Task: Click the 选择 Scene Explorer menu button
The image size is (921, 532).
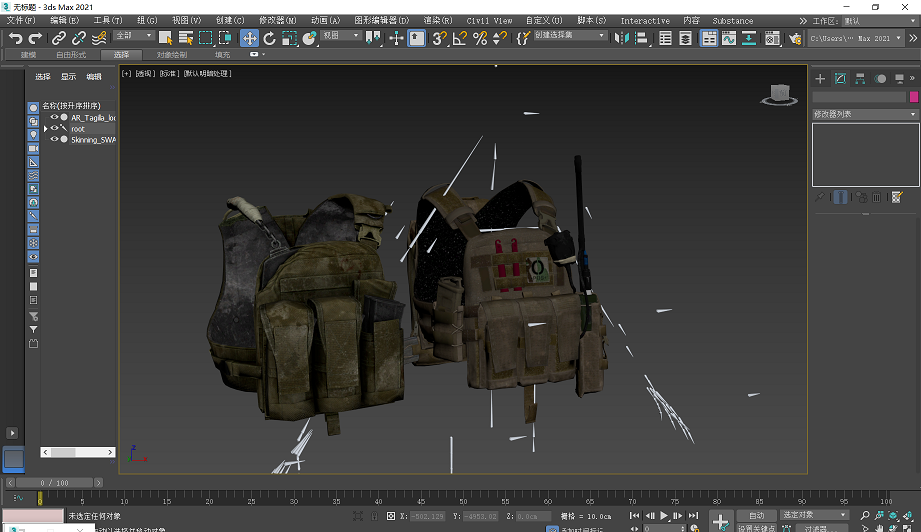Action: [x=43, y=76]
